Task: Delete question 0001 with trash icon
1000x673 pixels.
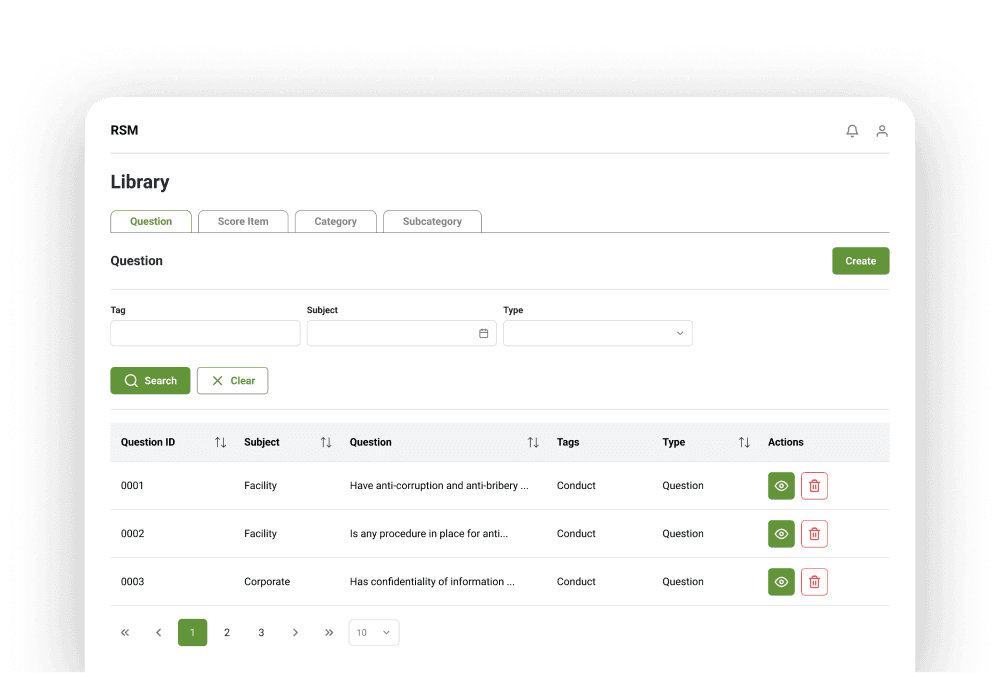Action: (814, 485)
